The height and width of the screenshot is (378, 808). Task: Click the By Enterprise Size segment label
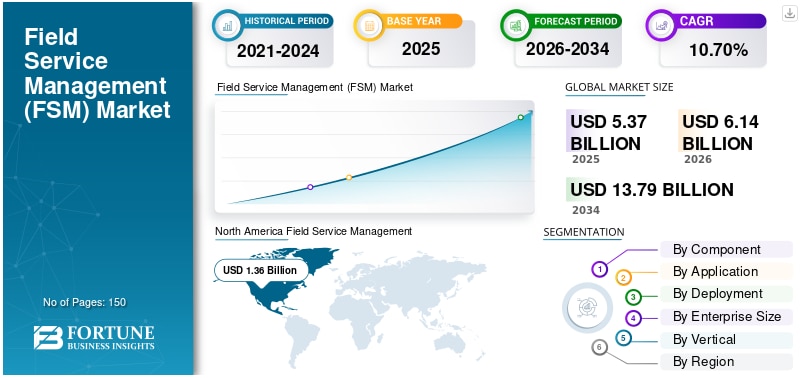pos(727,316)
